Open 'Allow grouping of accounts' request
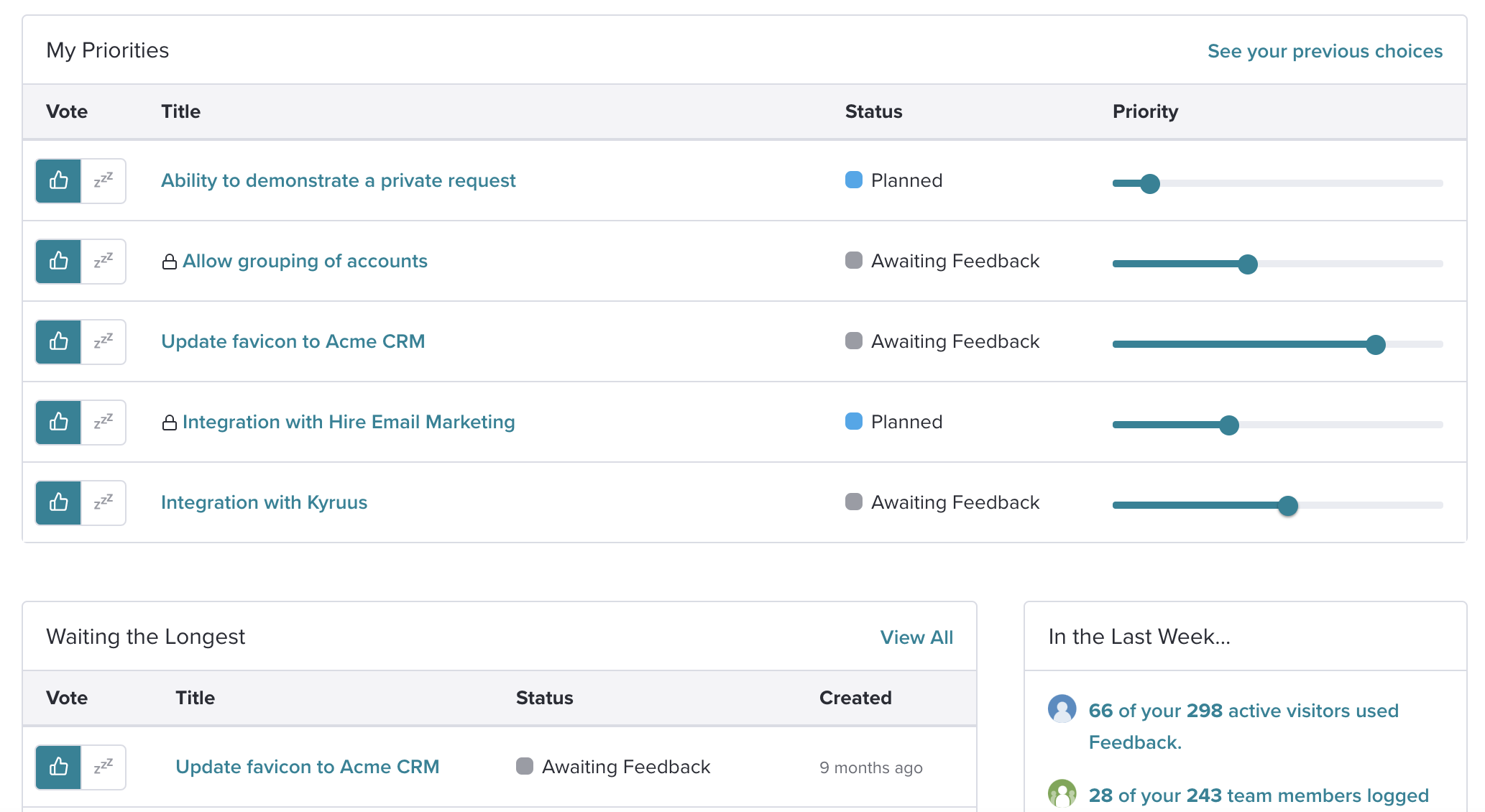 point(305,261)
